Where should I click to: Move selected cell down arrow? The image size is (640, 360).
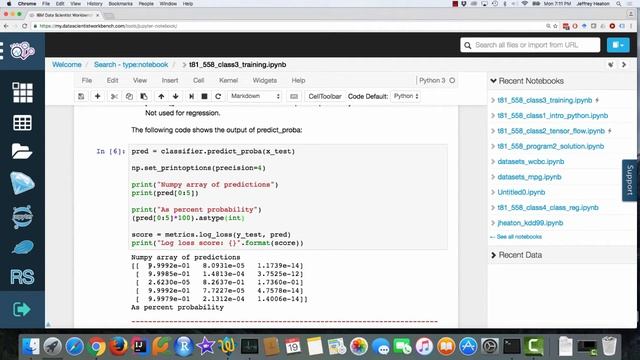click(x=176, y=96)
